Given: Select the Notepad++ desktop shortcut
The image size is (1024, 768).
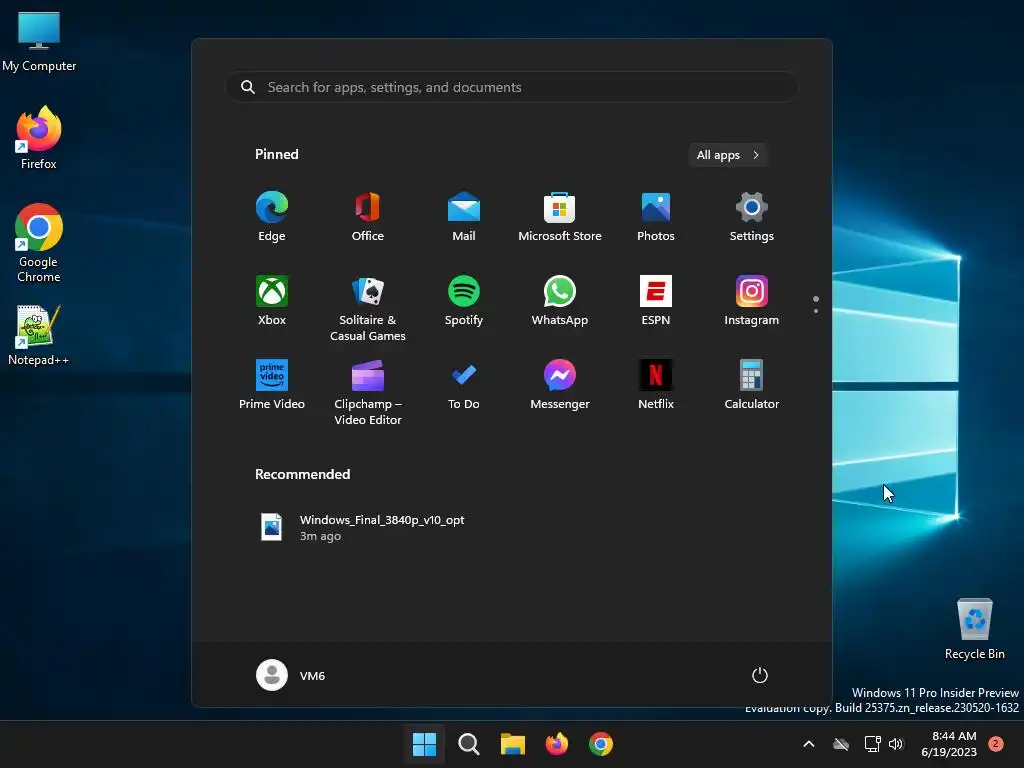Looking at the screenshot, I should tap(39, 334).
